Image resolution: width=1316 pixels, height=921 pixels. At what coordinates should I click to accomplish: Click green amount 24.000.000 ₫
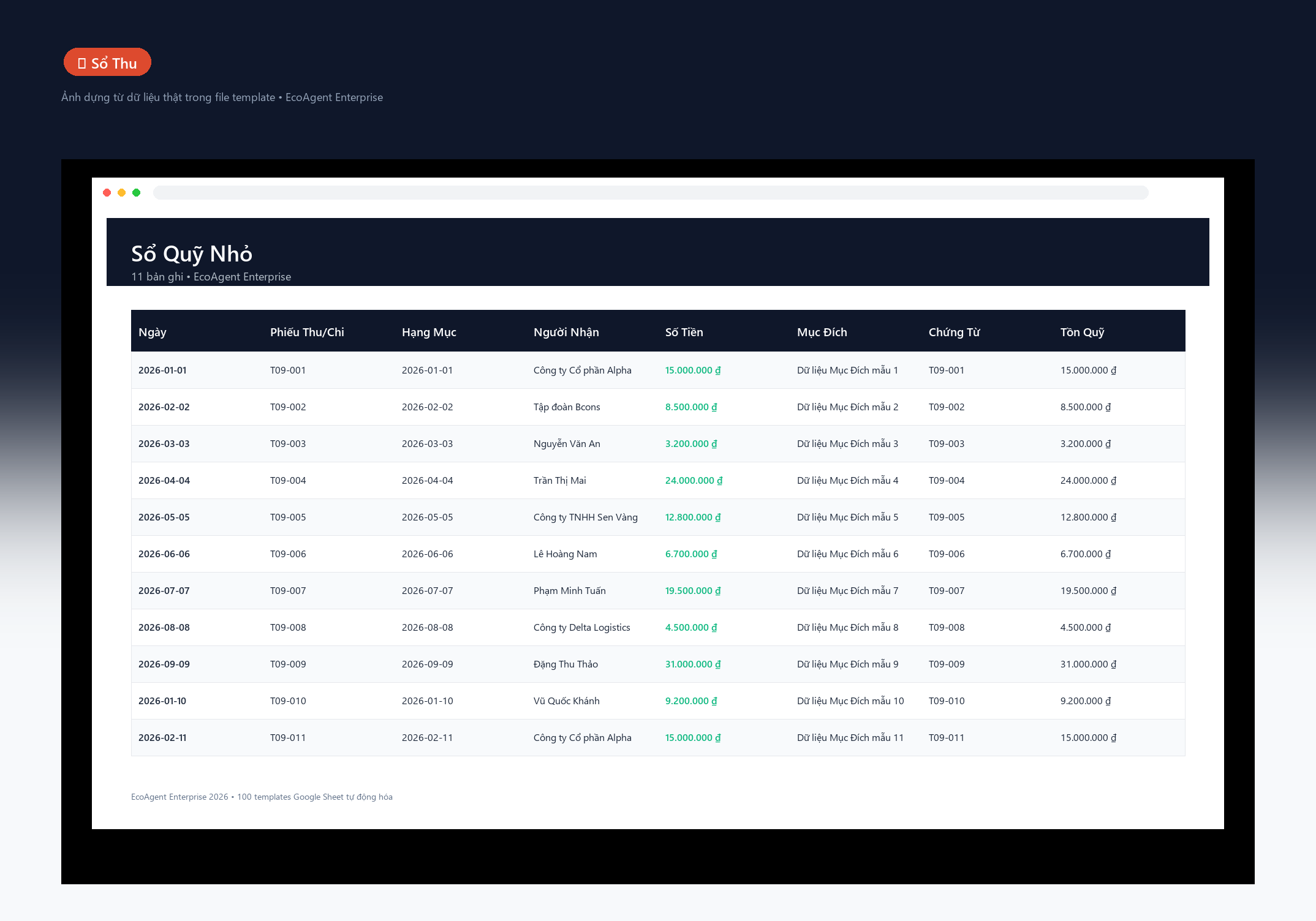pyautogui.click(x=694, y=480)
